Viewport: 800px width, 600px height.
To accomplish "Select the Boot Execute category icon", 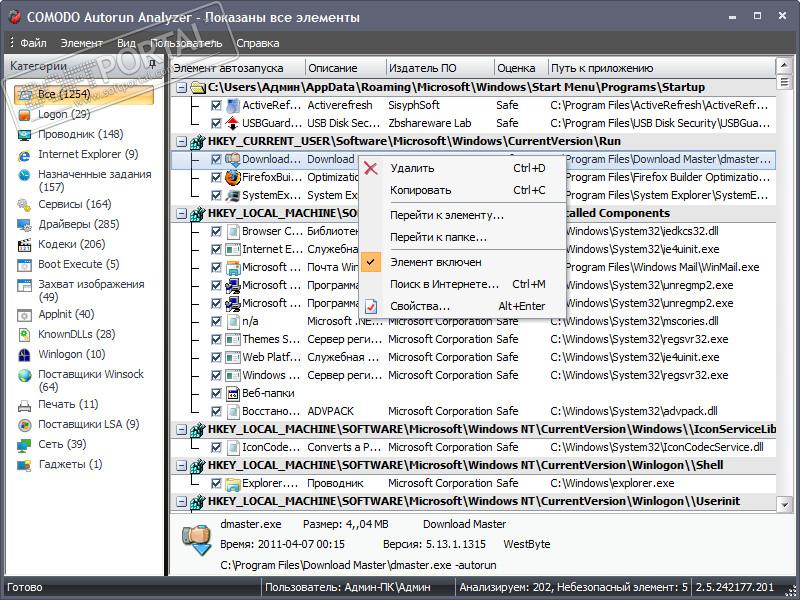I will click(24, 265).
